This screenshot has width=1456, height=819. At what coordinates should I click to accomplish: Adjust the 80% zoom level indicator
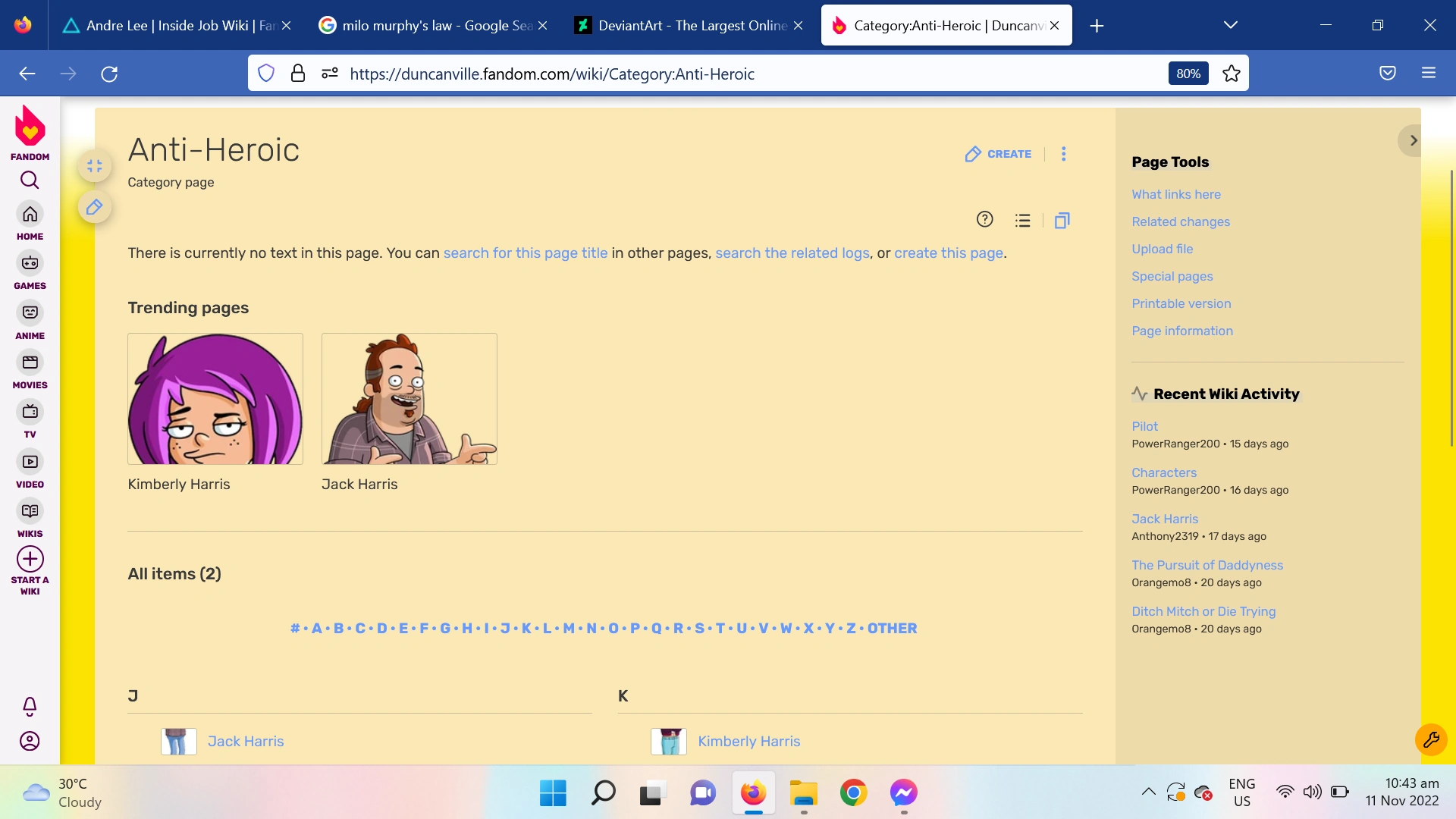(1188, 74)
